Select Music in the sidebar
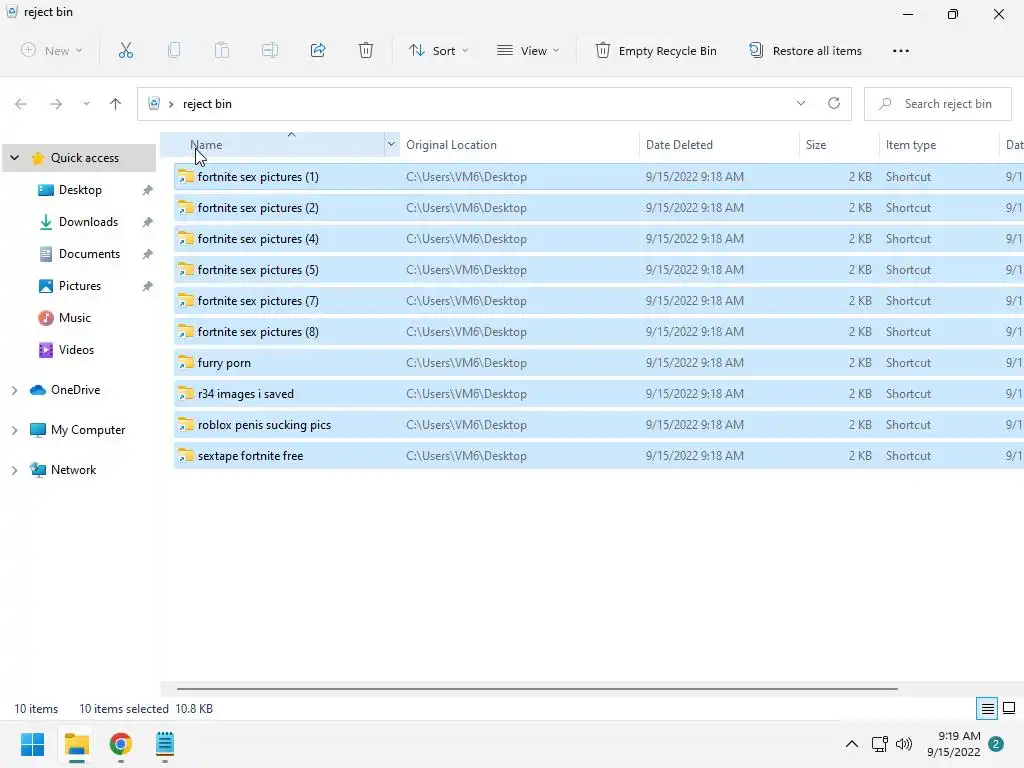1024x768 pixels. click(x=74, y=318)
